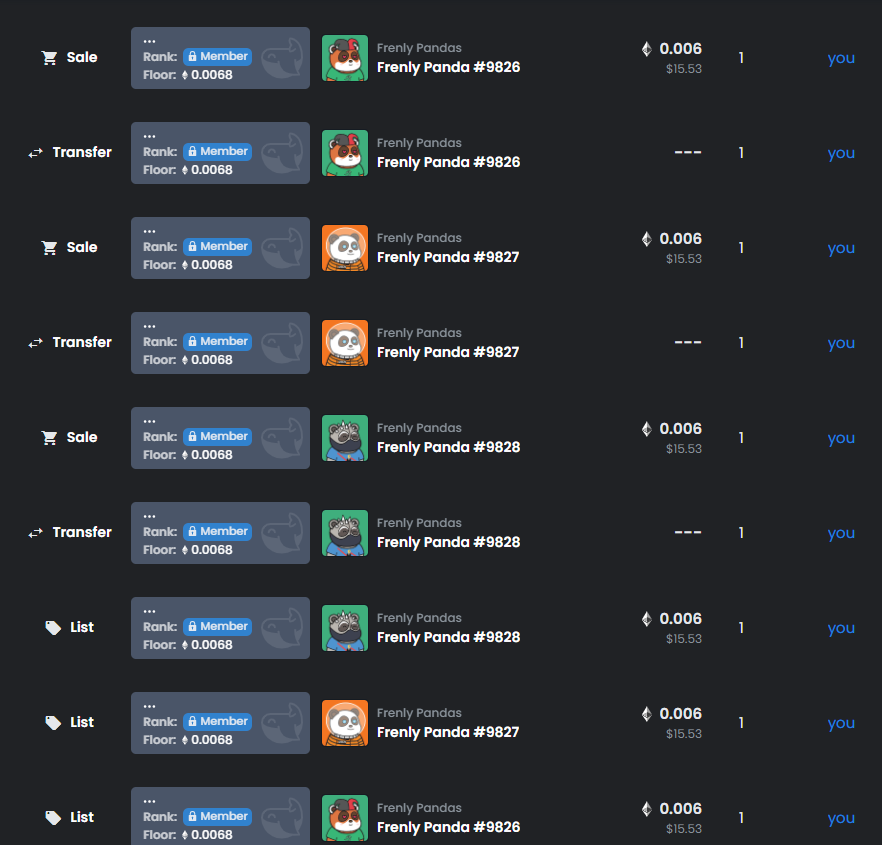882x845 pixels.
Task: Click the $15.53 price in List row of Panda #9828
Action: [x=684, y=639]
